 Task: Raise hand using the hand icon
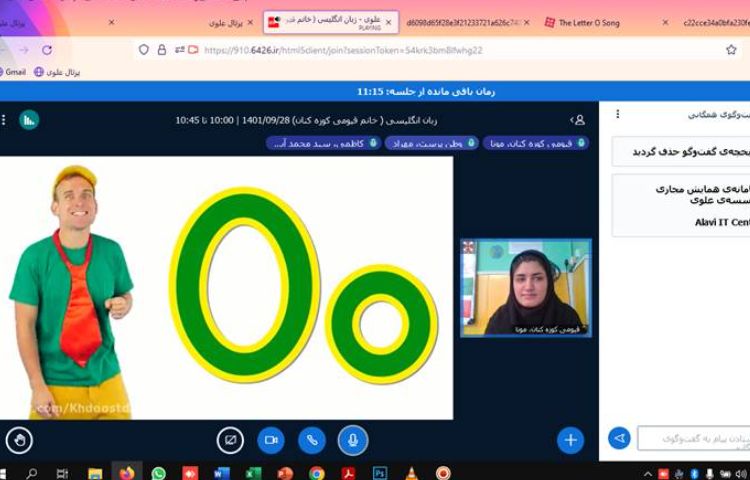click(x=19, y=440)
